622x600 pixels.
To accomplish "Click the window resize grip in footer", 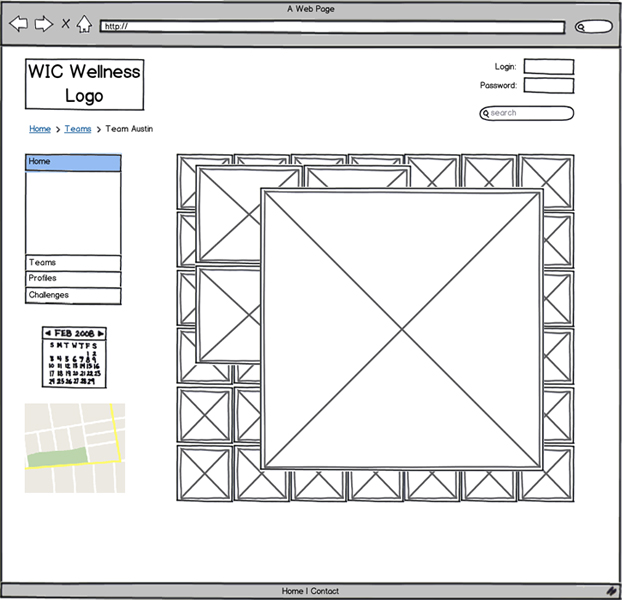I will (x=610, y=591).
